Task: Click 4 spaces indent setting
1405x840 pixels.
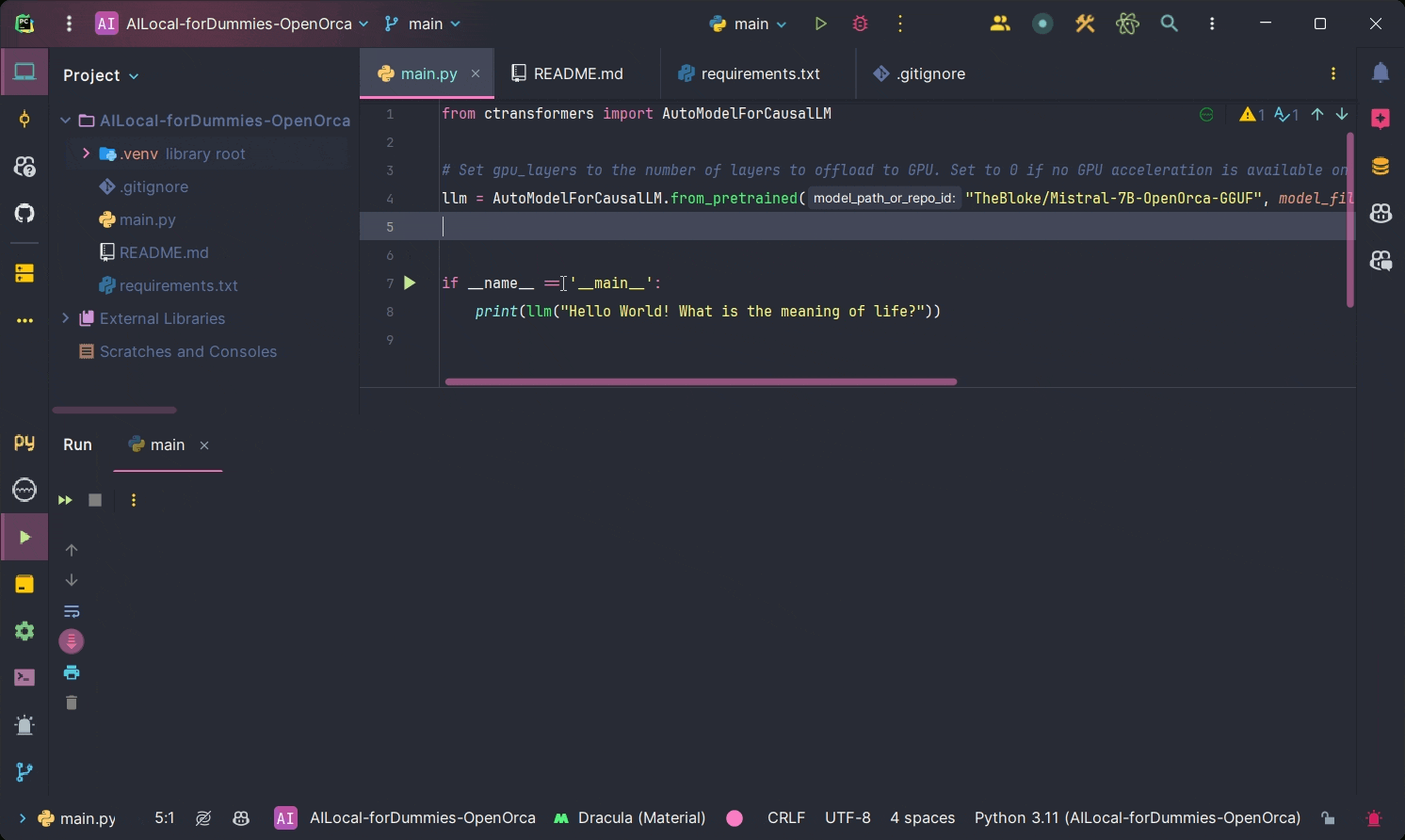Action: coord(923,817)
